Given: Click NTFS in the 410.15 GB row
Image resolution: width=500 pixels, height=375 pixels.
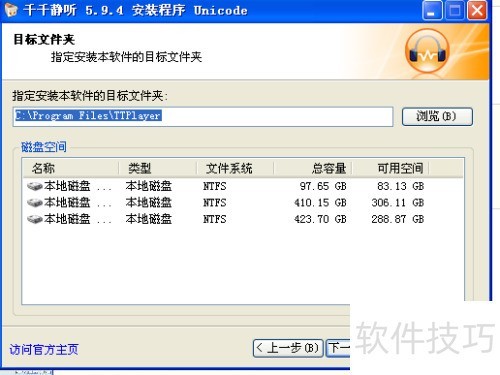Looking at the screenshot, I should (x=215, y=202).
